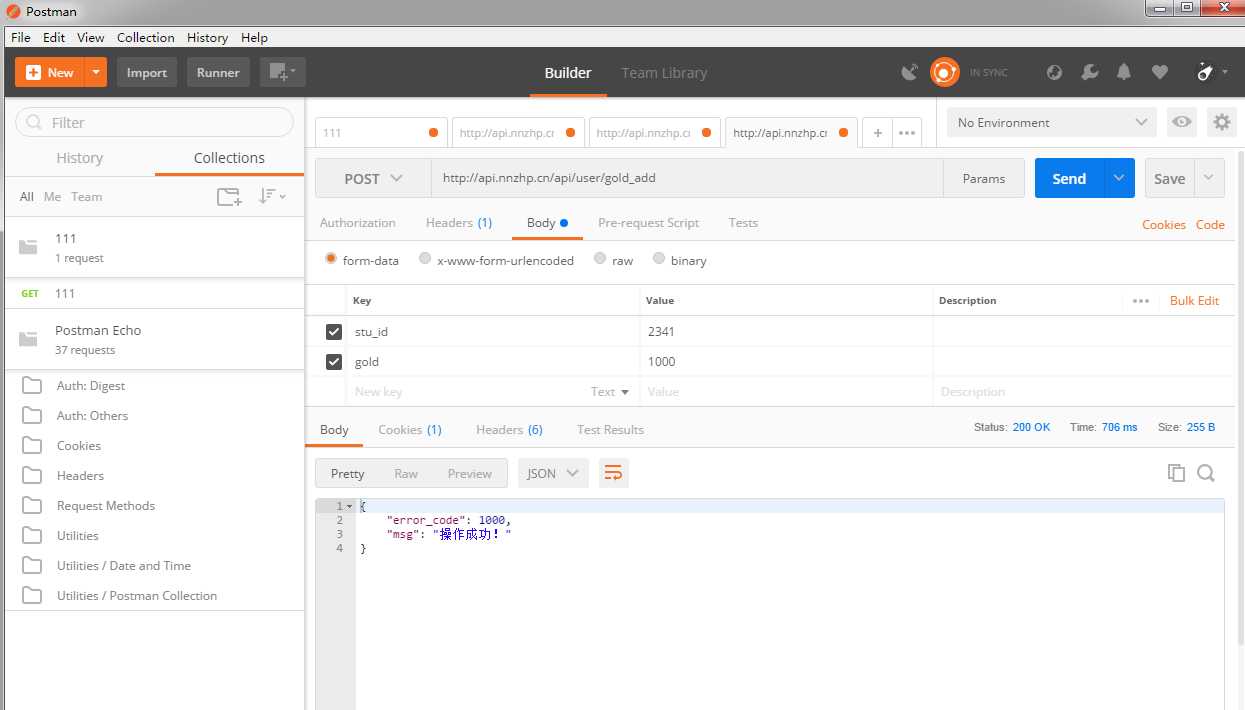Copy the response with the copy icon

1176,473
